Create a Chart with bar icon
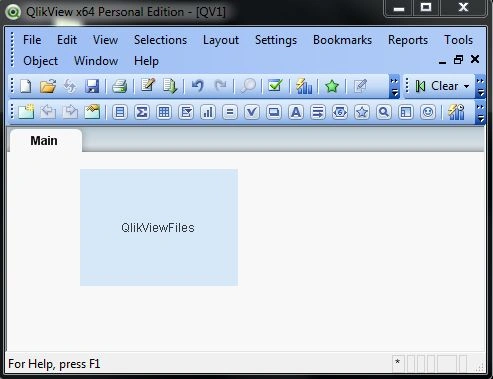The width and height of the screenshot is (493, 379). [x=208, y=112]
